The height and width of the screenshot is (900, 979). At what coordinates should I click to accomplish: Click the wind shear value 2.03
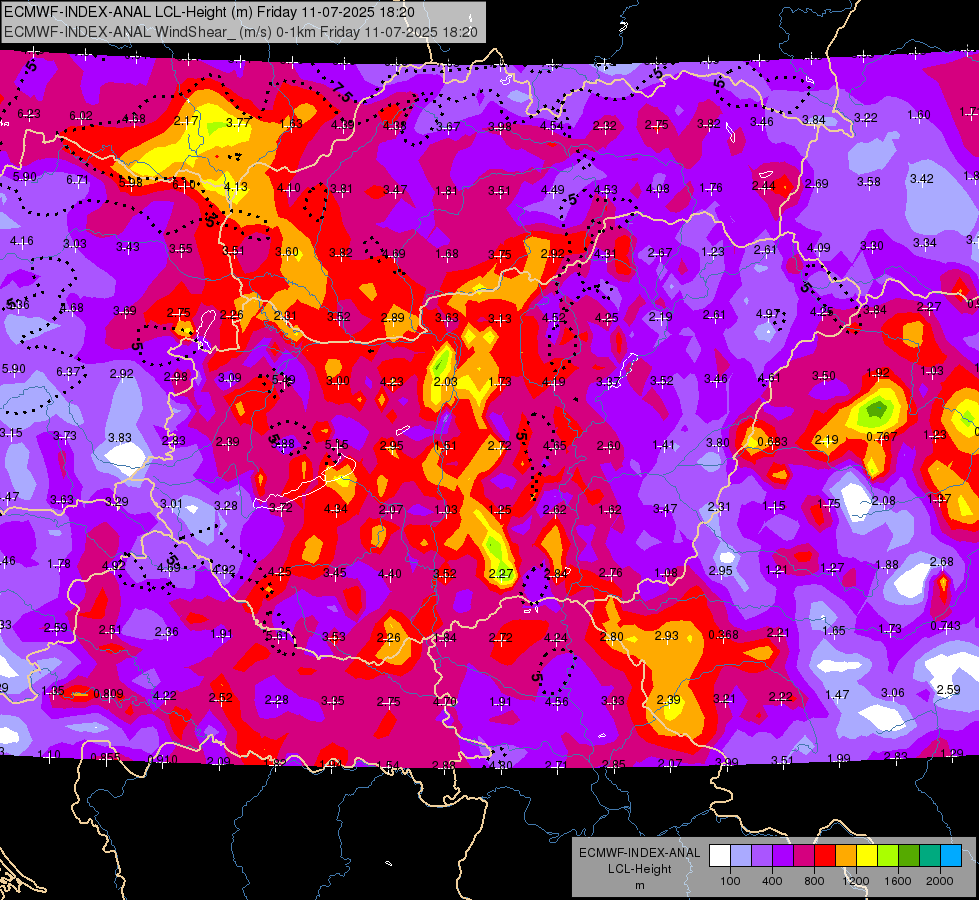446,382
